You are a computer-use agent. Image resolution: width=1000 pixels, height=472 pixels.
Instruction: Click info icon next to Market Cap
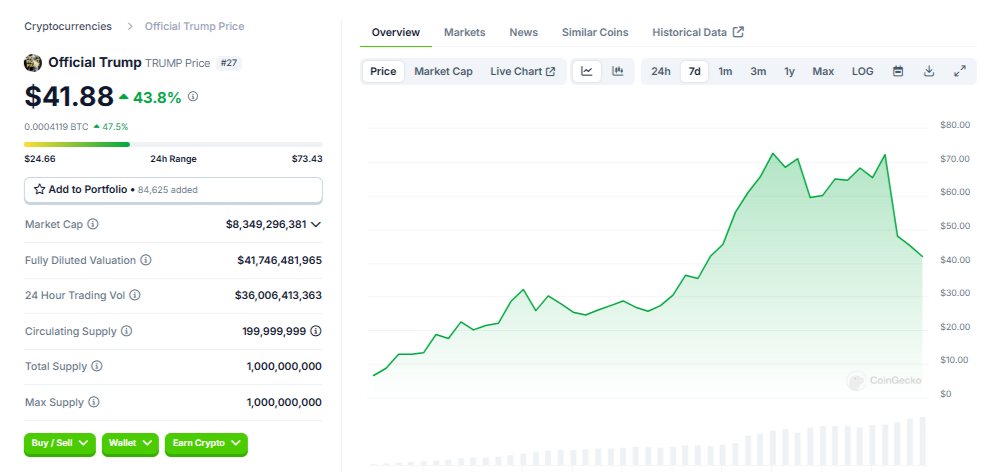[x=93, y=225]
